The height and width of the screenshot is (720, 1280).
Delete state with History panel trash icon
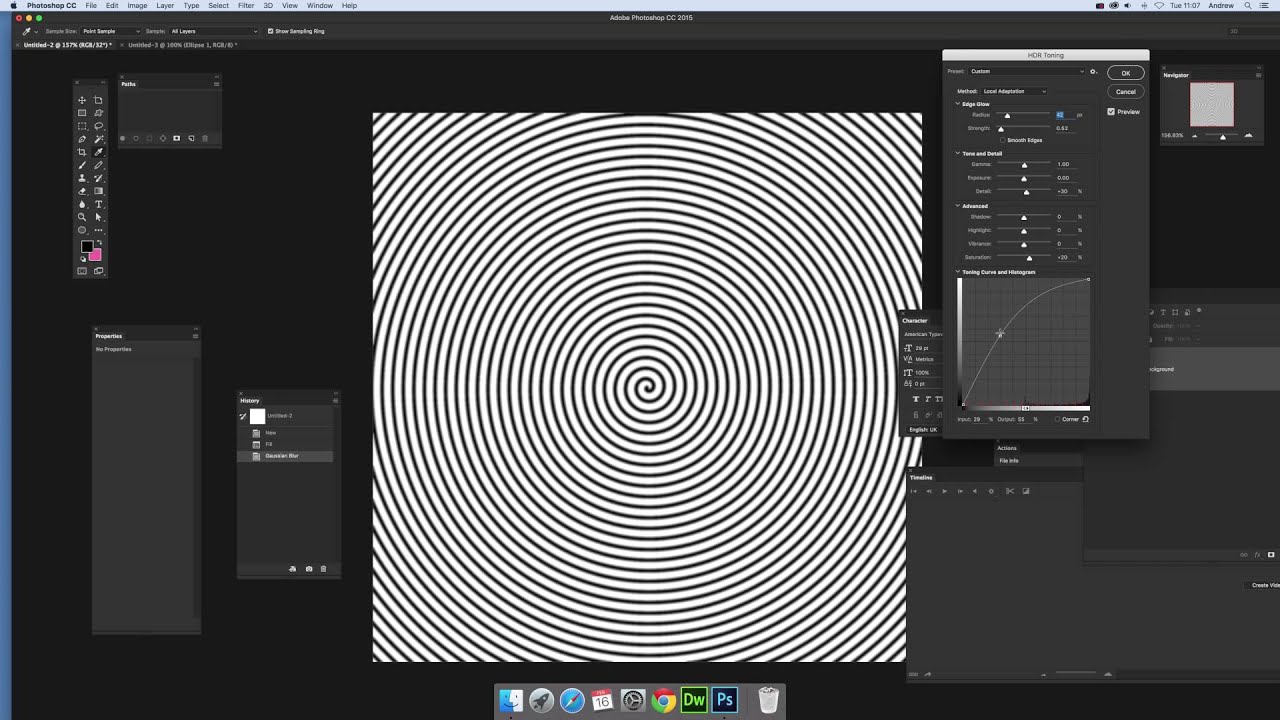(323, 569)
